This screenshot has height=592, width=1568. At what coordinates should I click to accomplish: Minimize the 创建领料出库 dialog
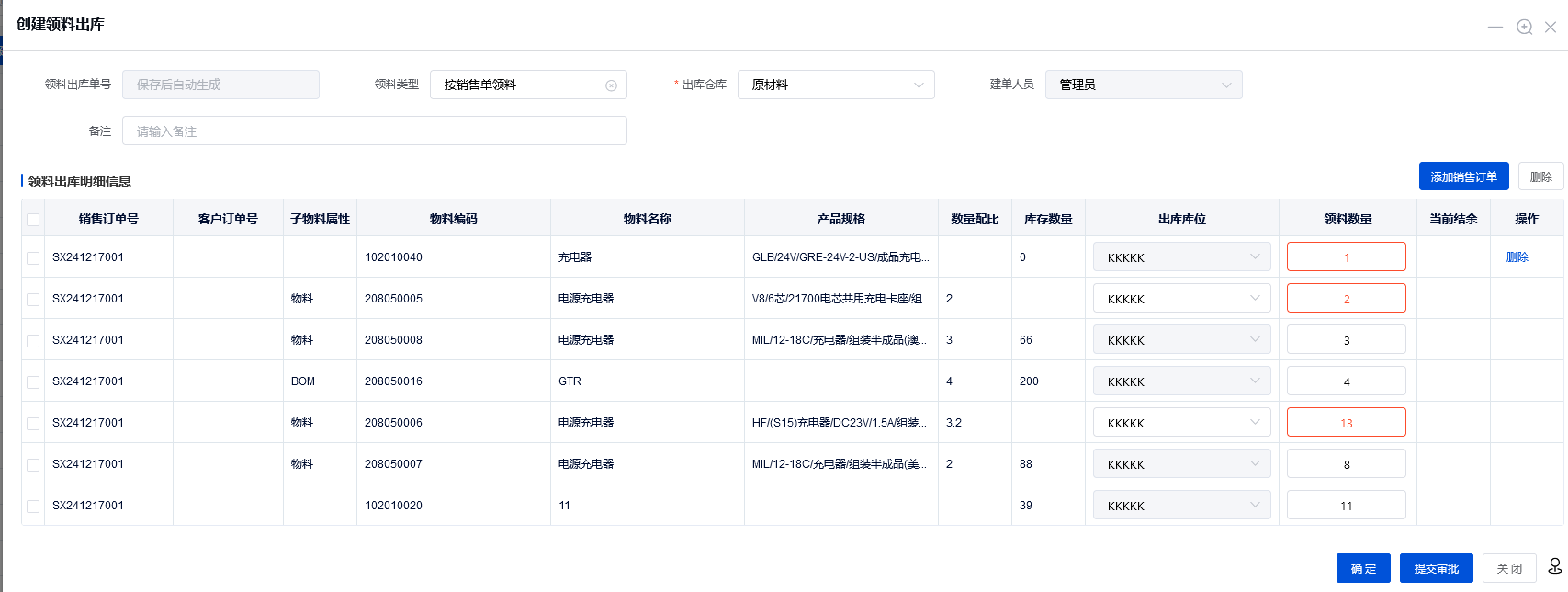[1495, 27]
